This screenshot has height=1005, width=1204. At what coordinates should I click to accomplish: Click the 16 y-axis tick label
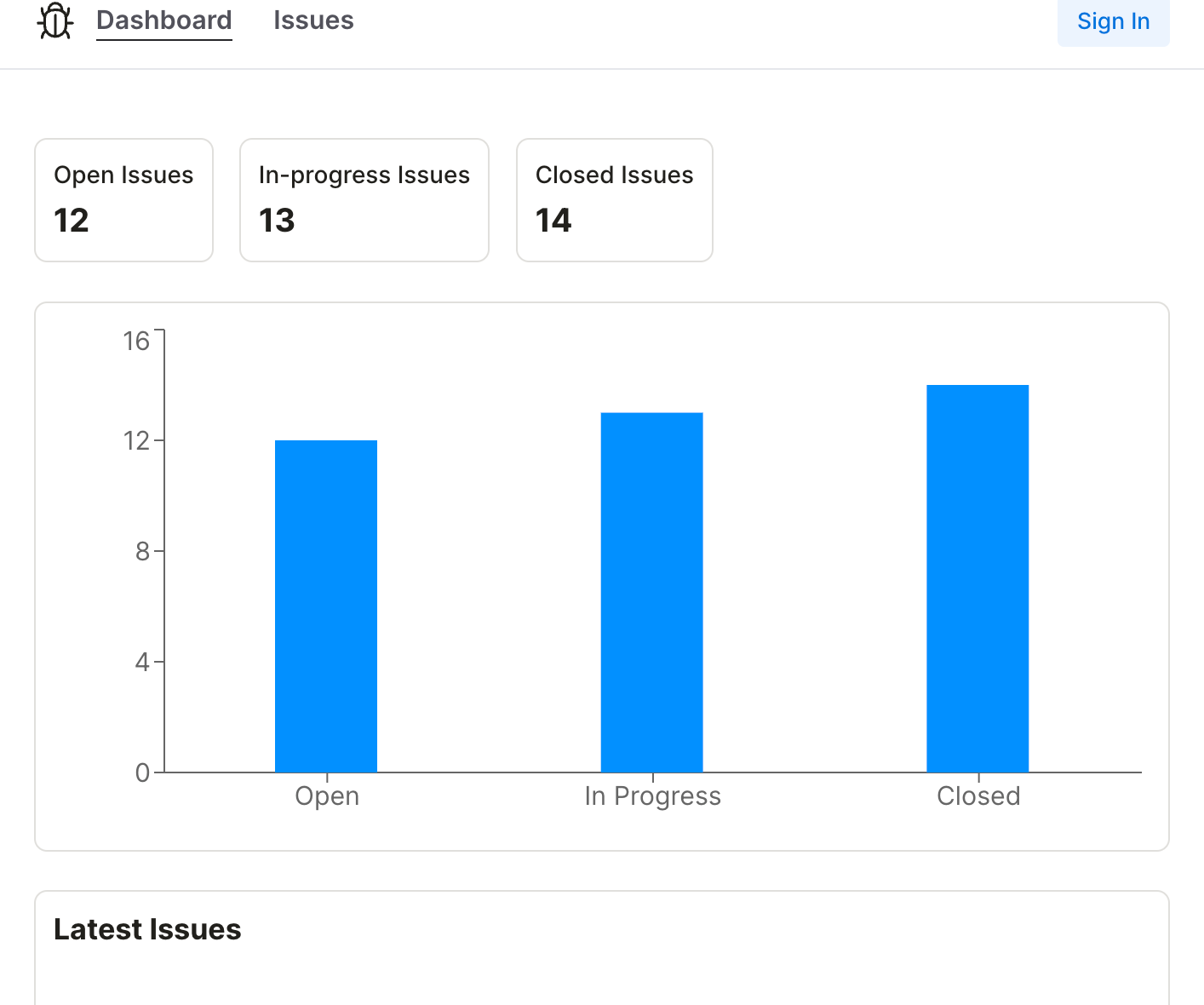[x=136, y=342]
